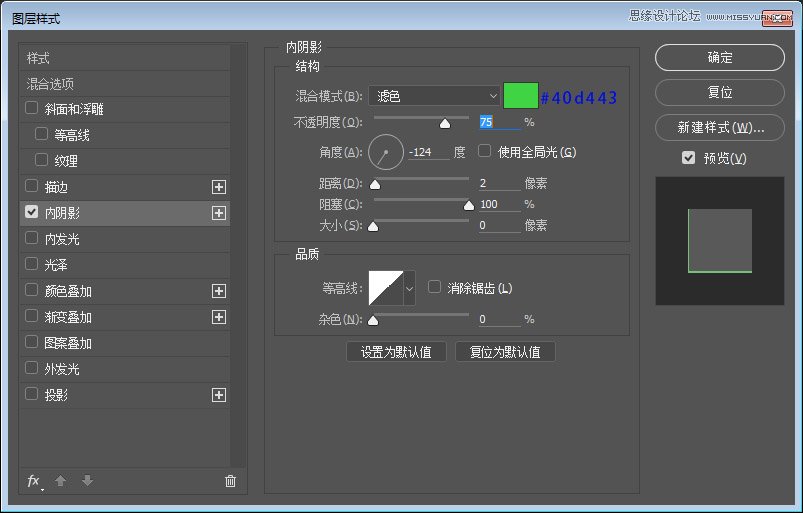Click the 距离 pixel value field
Viewport: 803px width, 513px height.
point(497,184)
